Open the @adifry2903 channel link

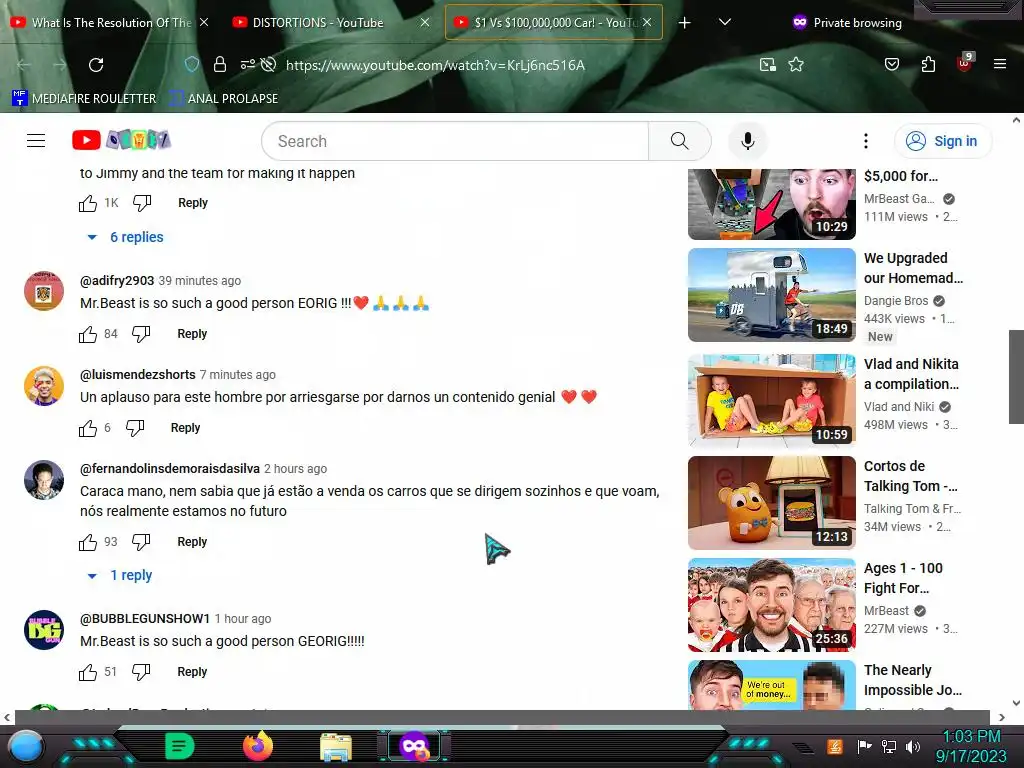[x=117, y=281]
